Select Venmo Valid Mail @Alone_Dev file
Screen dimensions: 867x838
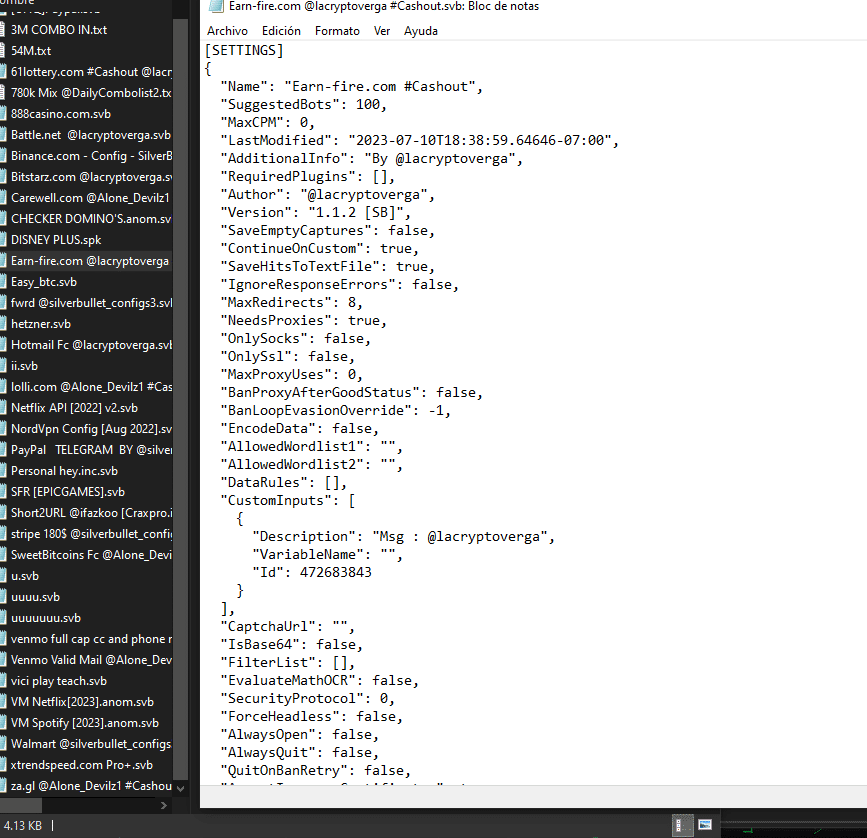(x=86, y=660)
